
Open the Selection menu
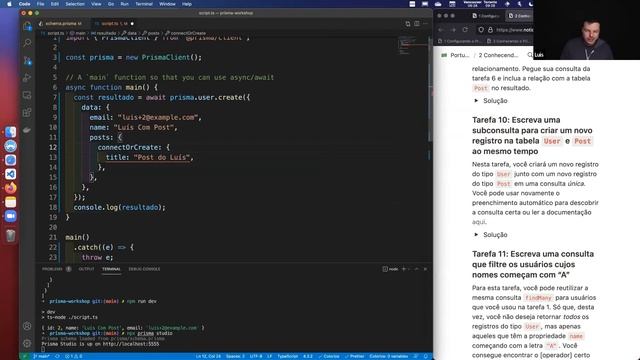[x=75, y=4]
